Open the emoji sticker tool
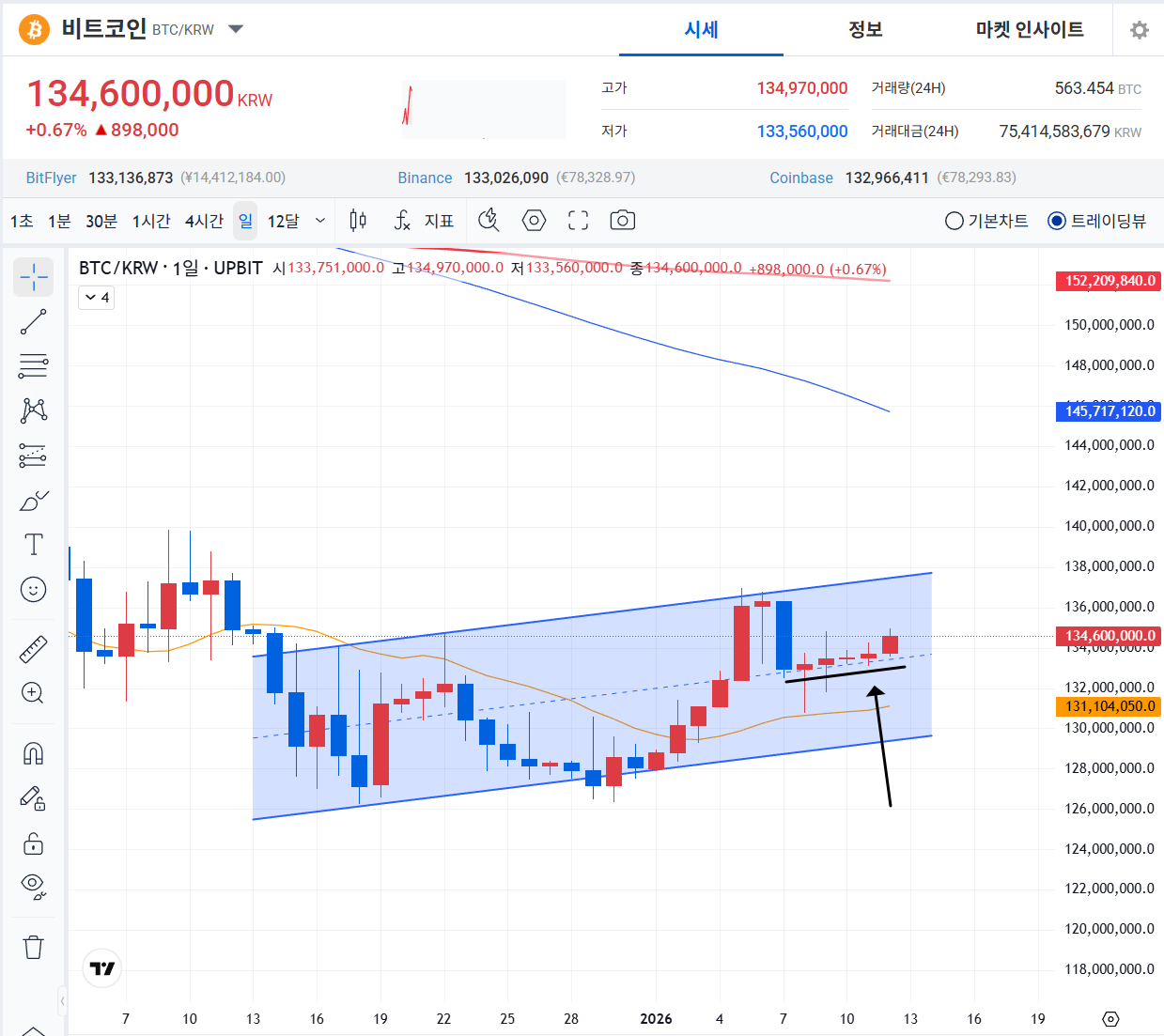Viewport: 1164px width, 1036px height. point(33,590)
